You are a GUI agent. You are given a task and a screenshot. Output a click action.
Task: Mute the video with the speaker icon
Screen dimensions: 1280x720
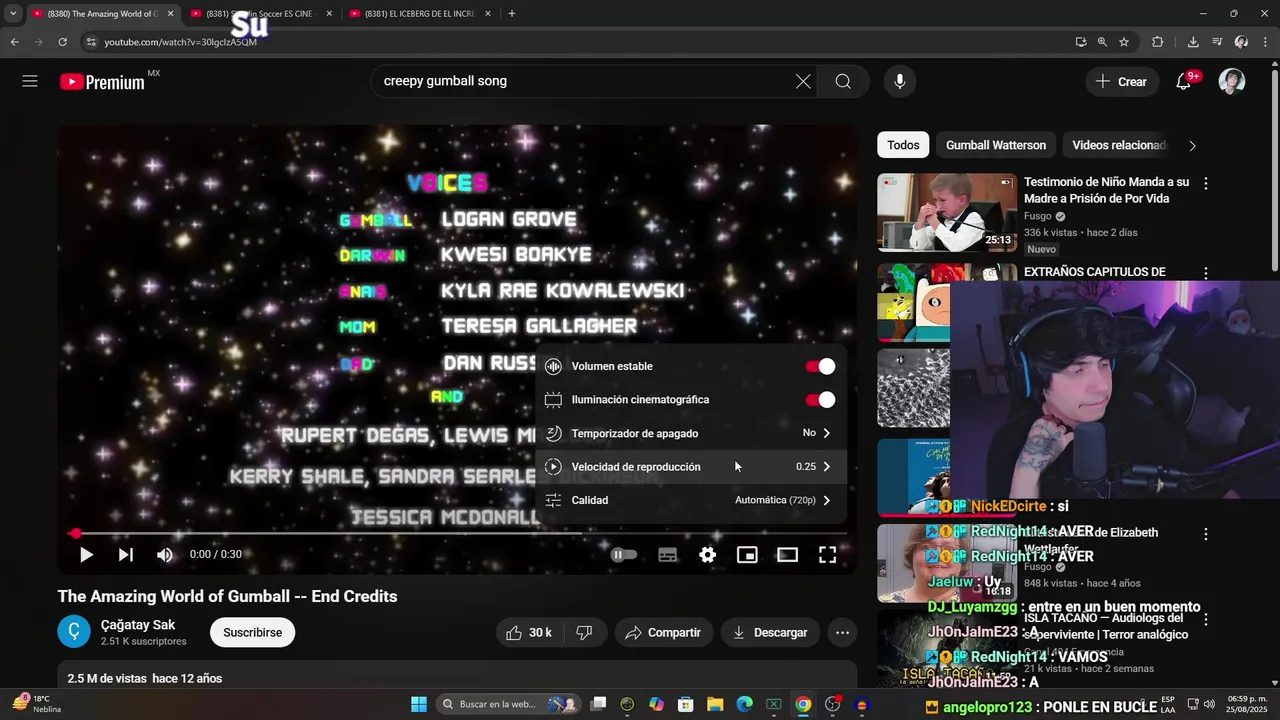165,555
